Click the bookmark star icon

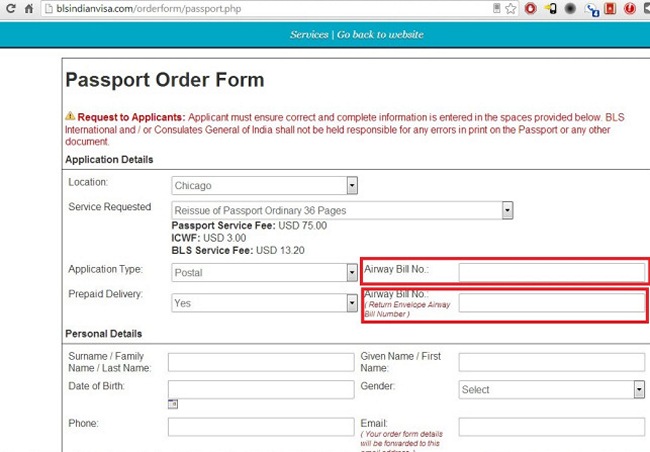[511, 8]
